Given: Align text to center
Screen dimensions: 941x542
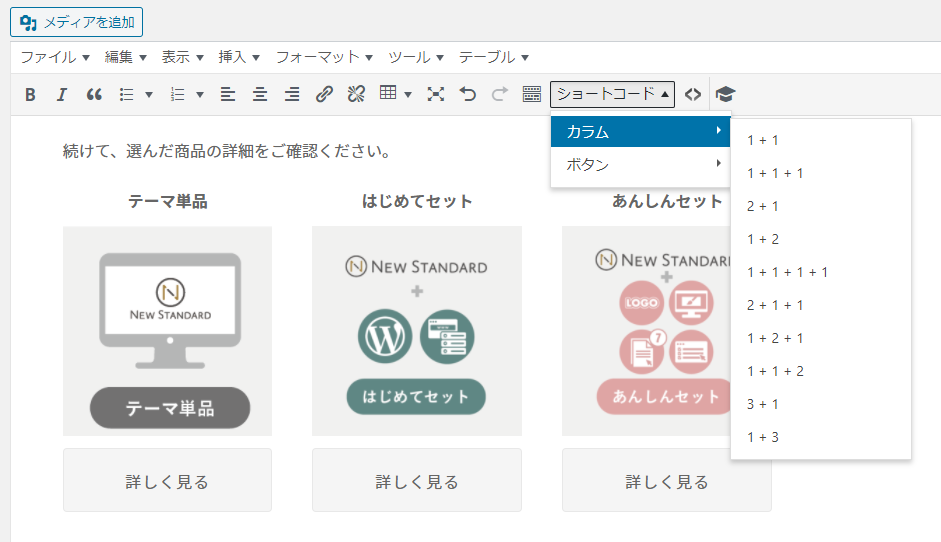Looking at the screenshot, I should point(260,95).
